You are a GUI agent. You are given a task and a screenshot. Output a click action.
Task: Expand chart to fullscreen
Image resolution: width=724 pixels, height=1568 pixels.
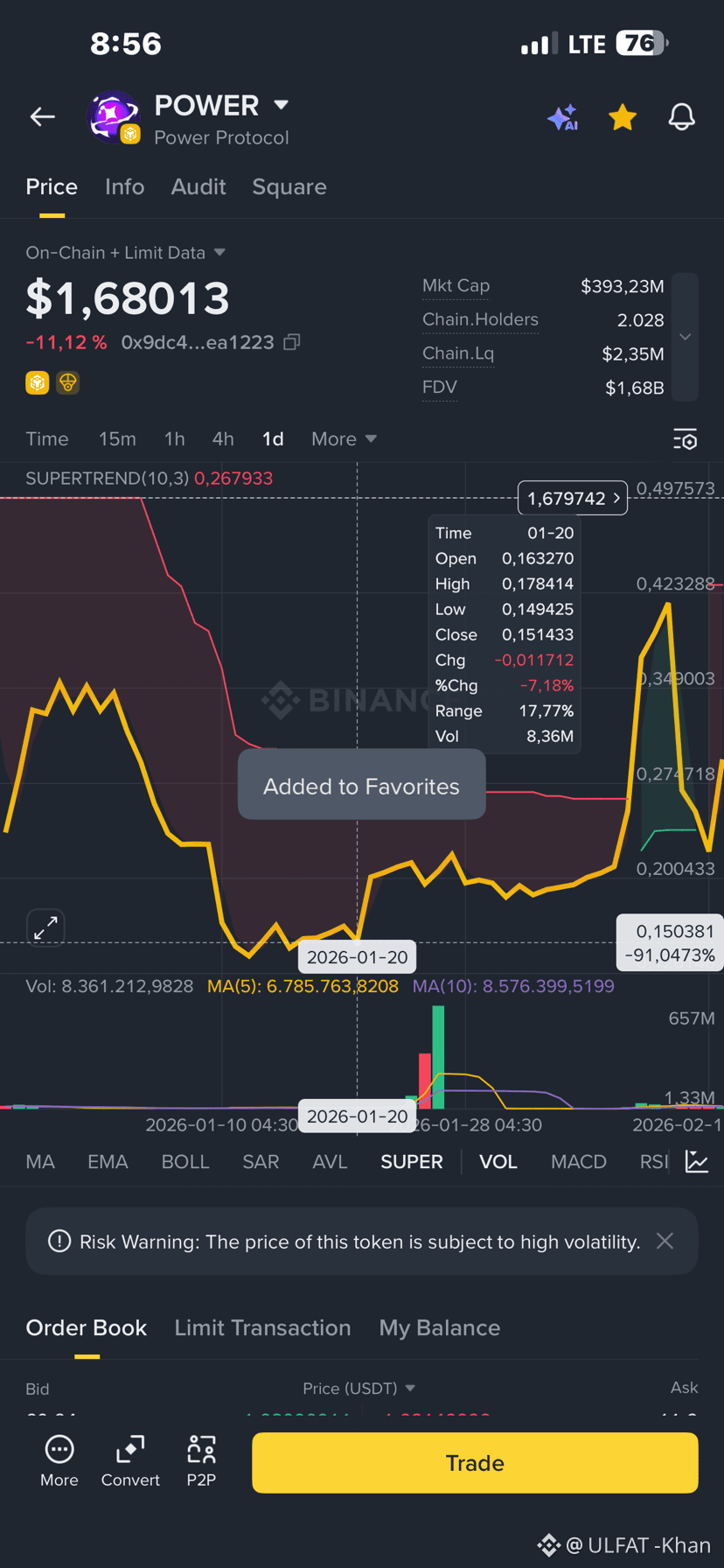coord(45,927)
